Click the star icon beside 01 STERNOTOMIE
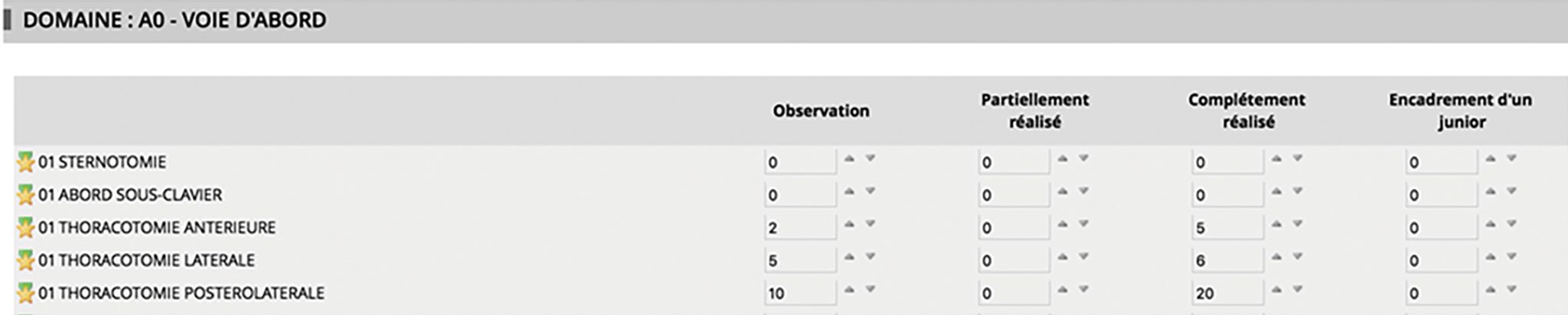Image resolution: width=1568 pixels, height=315 pixels. pyautogui.click(x=25, y=162)
